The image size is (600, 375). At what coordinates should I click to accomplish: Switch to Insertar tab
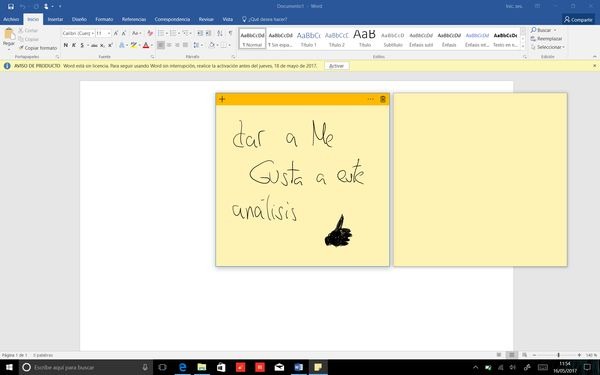55,19
